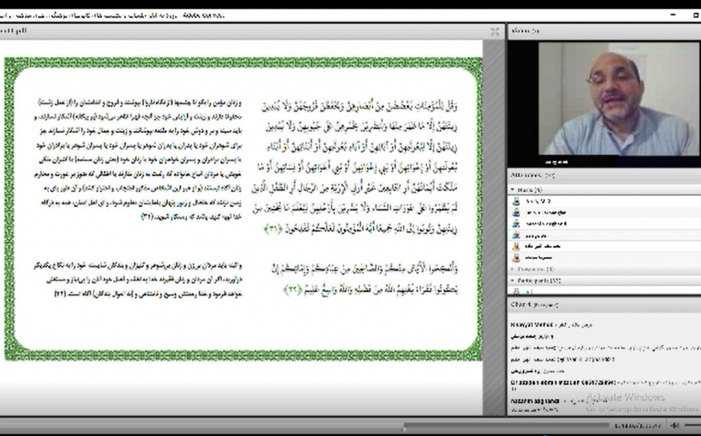The width and height of the screenshot is (701, 436).
Task: Click the second host's avatar icon
Action: point(516,212)
